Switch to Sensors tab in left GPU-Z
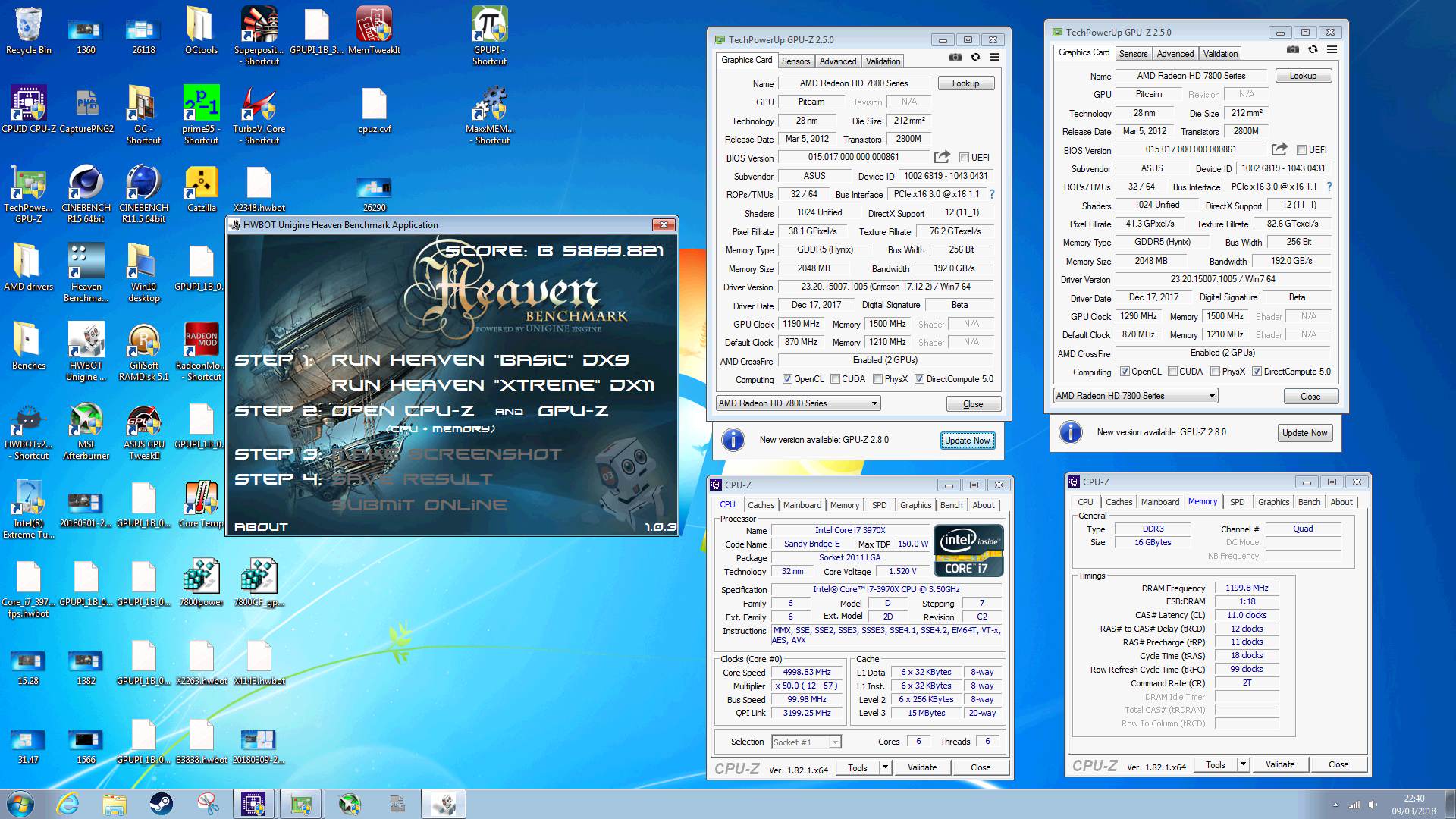1456x819 pixels. point(795,61)
